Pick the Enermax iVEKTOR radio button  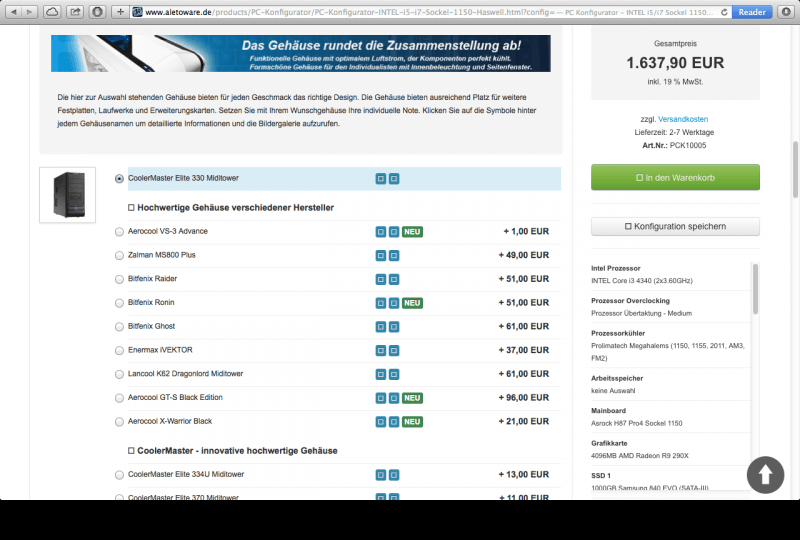click(119, 350)
